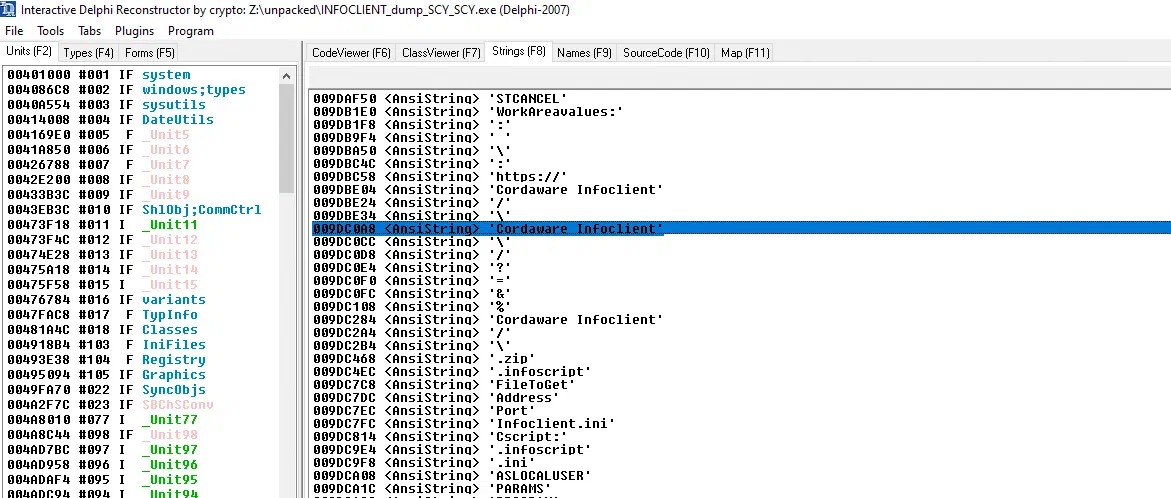
Task: Open the File menu
Action: (x=14, y=31)
